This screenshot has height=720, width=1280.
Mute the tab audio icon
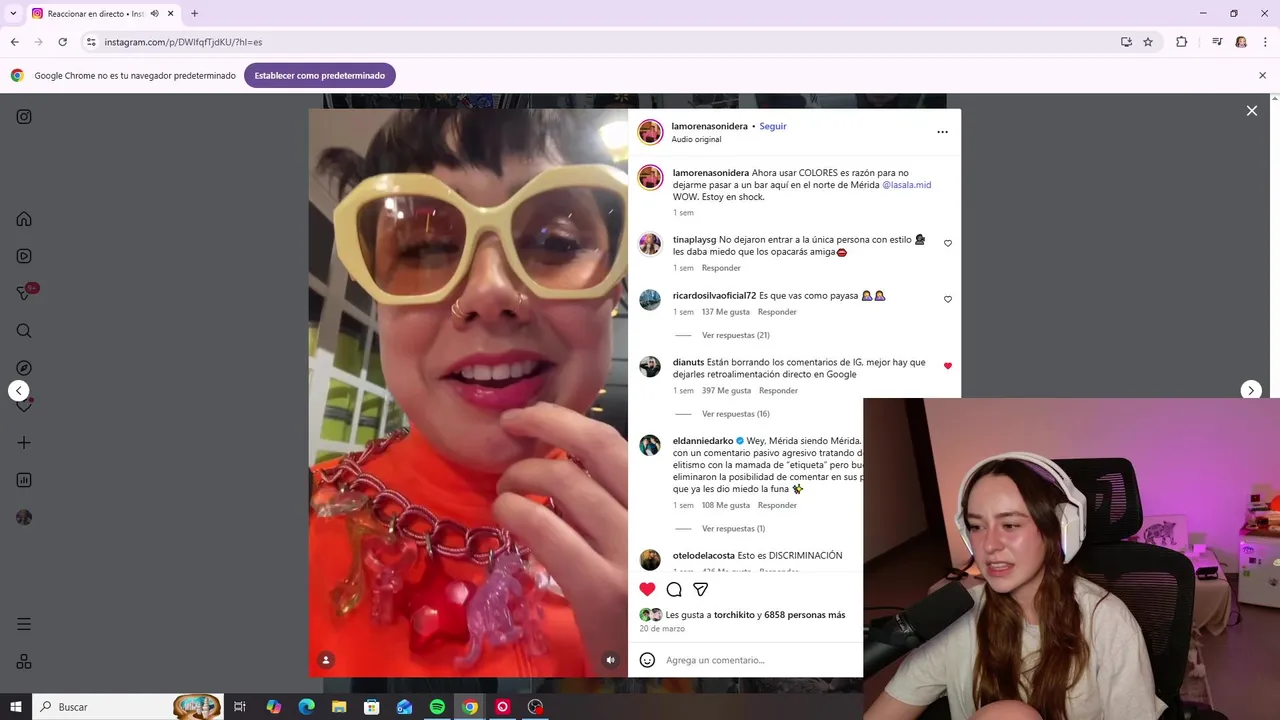(154, 13)
